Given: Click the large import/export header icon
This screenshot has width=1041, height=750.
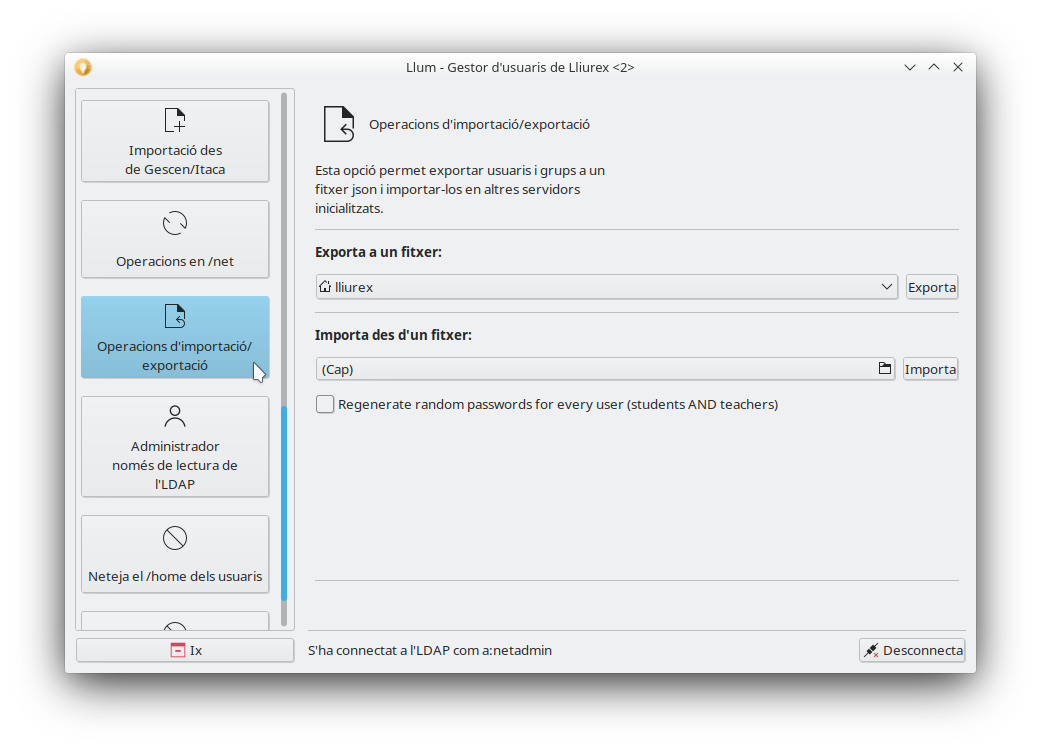Looking at the screenshot, I should (339, 125).
